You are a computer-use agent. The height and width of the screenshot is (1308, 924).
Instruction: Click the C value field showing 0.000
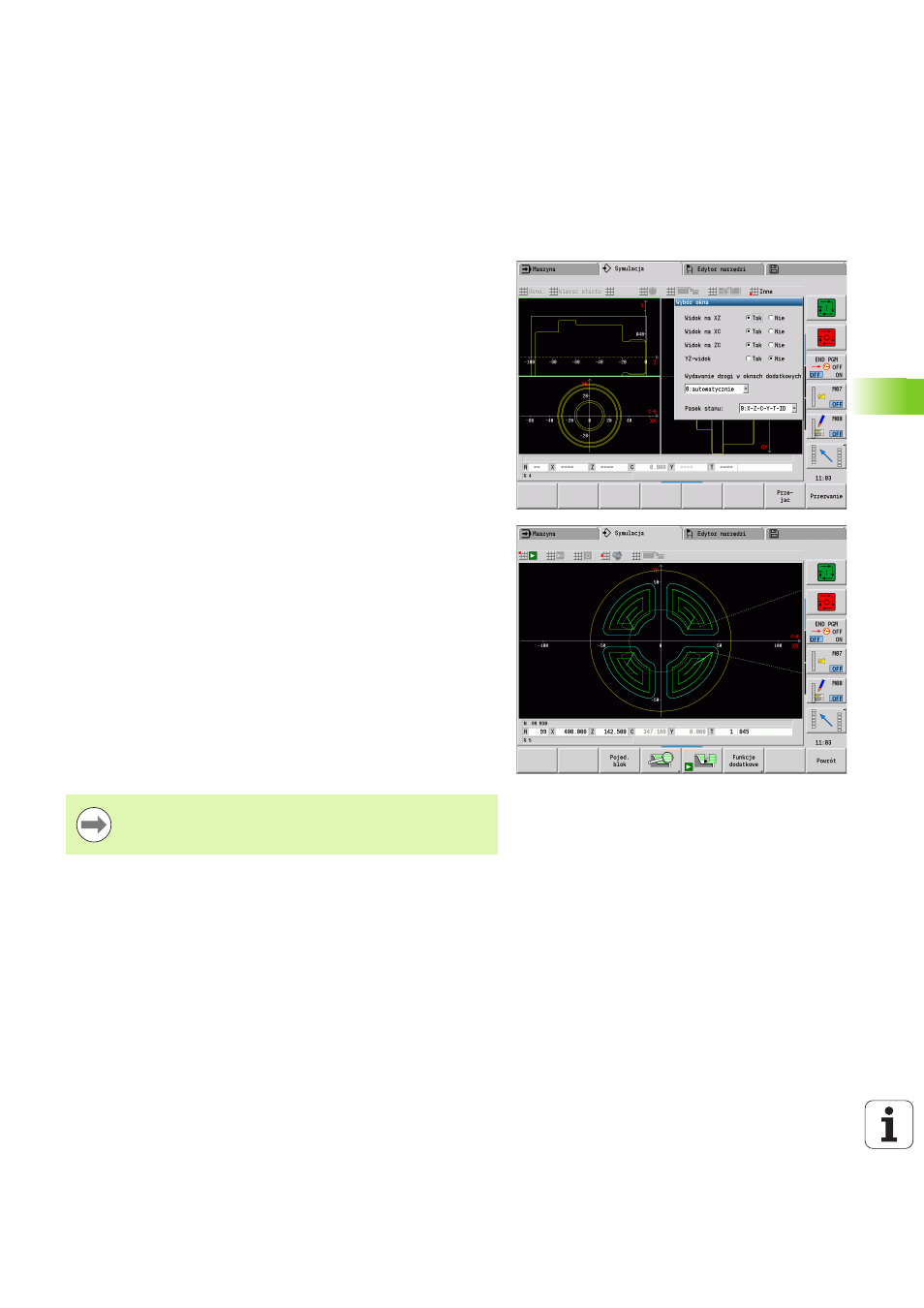652,467
